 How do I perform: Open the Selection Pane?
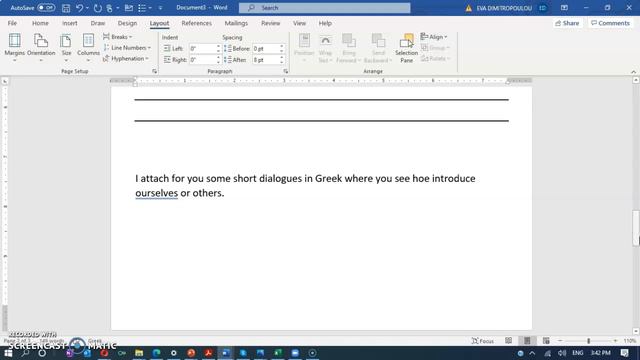(406, 48)
